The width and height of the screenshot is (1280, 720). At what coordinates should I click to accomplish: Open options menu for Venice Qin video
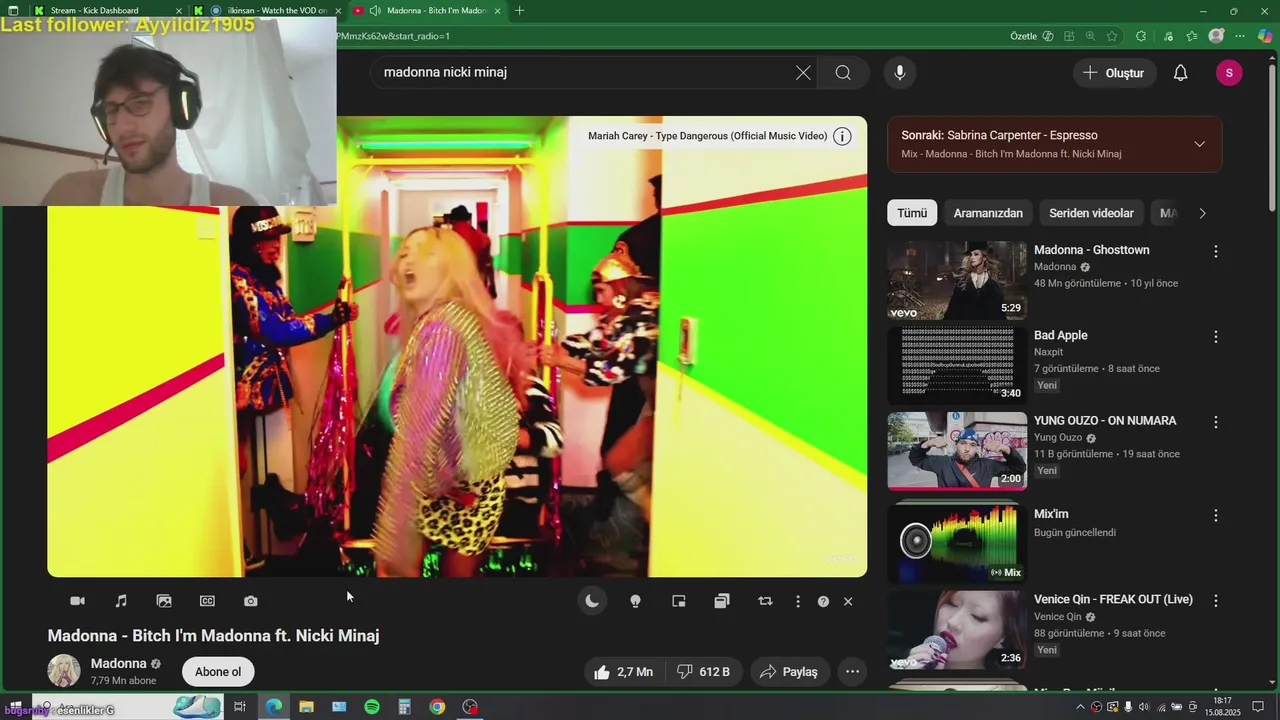(1216, 601)
